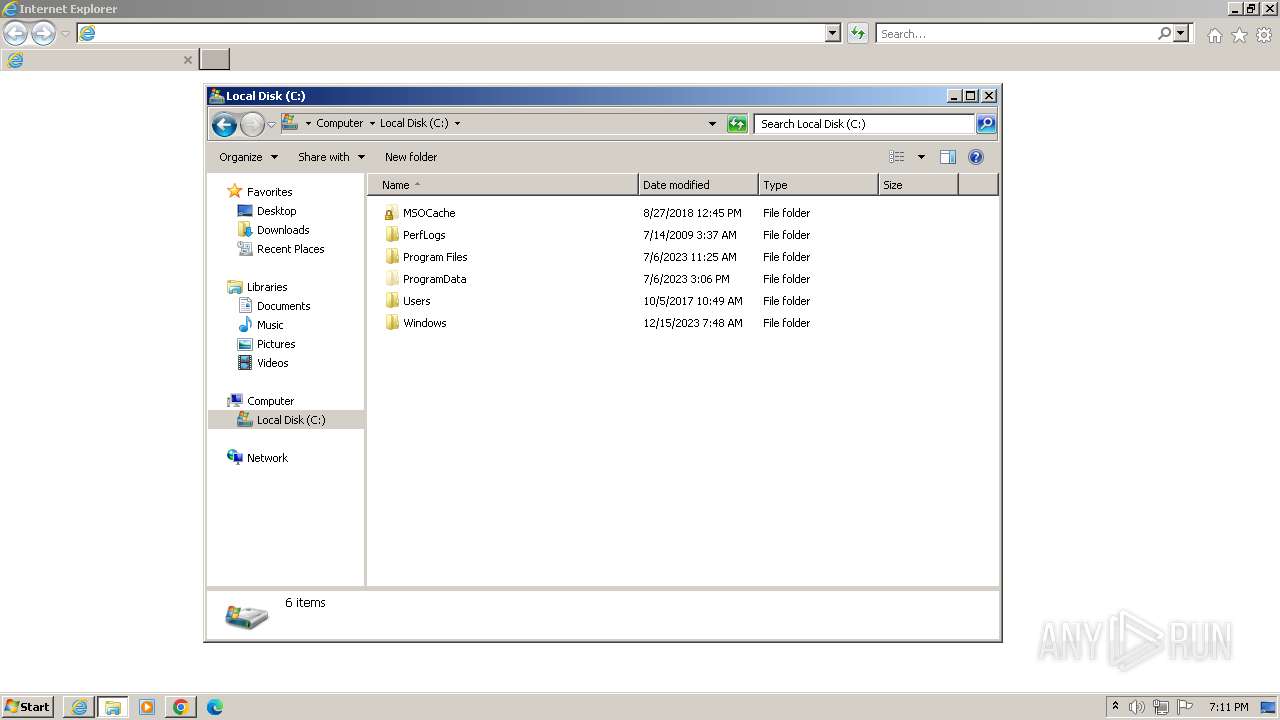
Task: Launch Microsoft Edge from taskbar
Action: (x=214, y=707)
